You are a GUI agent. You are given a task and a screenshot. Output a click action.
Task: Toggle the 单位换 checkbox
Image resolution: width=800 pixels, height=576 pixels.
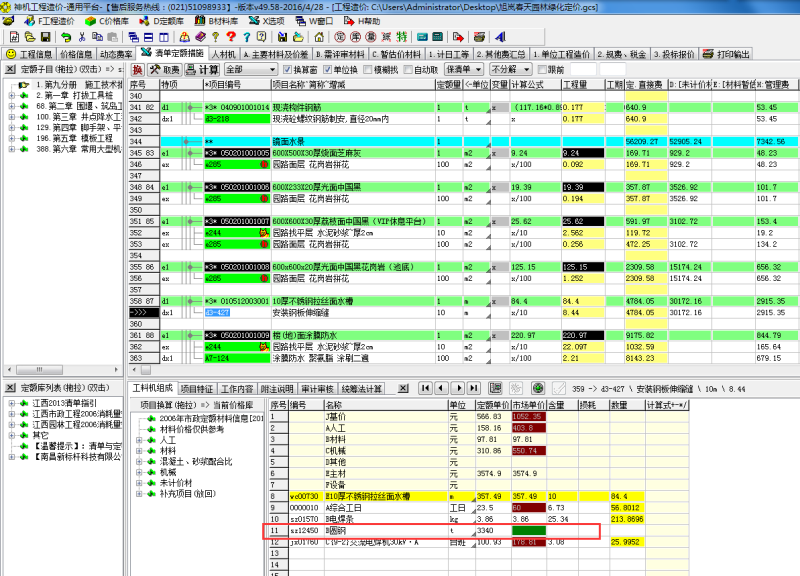327,70
